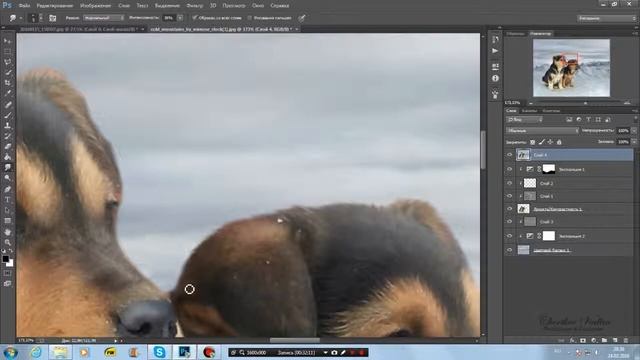Select the Hand tool
Screen dimensions: 640x360
pyautogui.click(x=7, y=232)
